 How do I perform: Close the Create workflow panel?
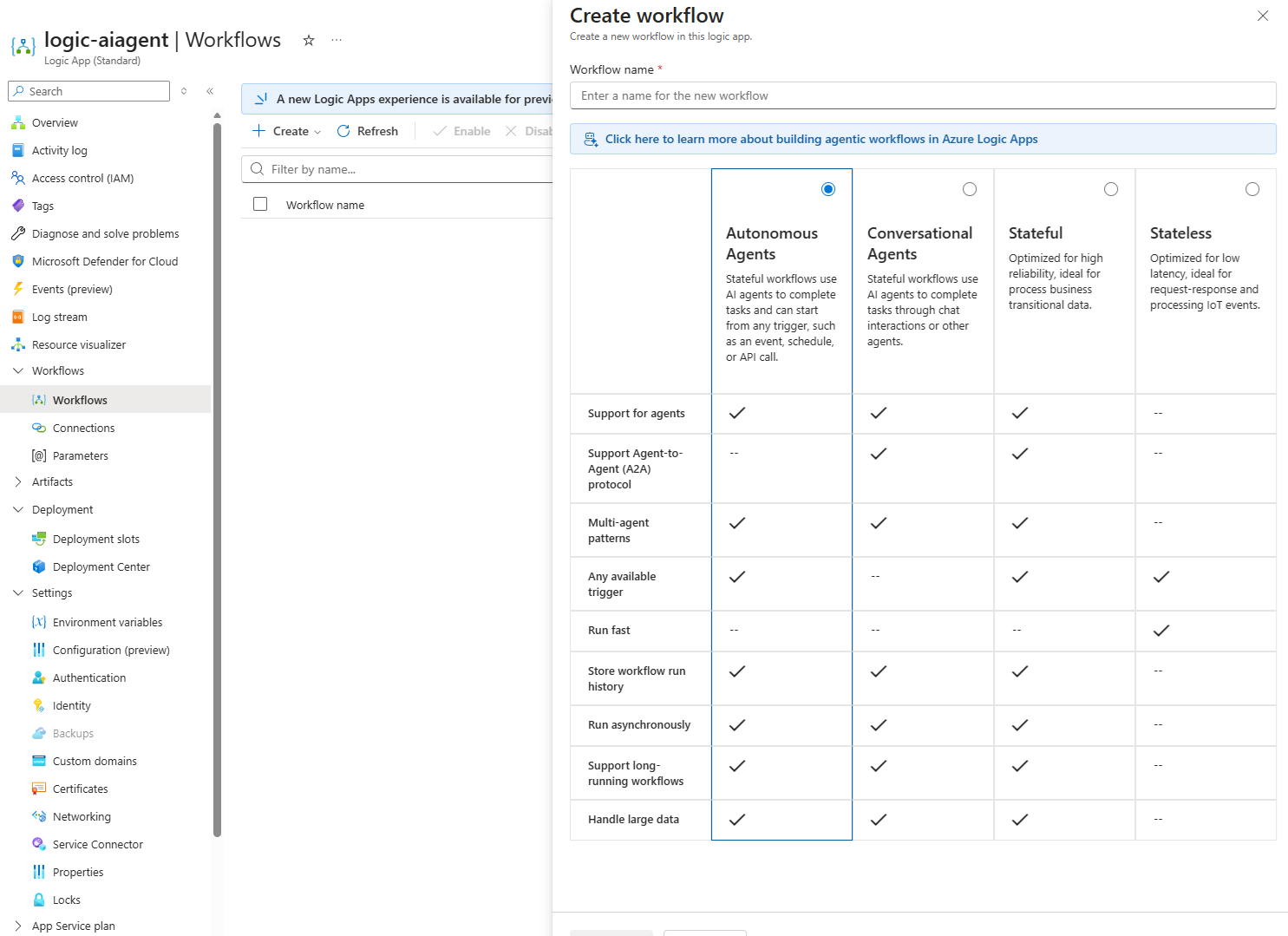1263,16
